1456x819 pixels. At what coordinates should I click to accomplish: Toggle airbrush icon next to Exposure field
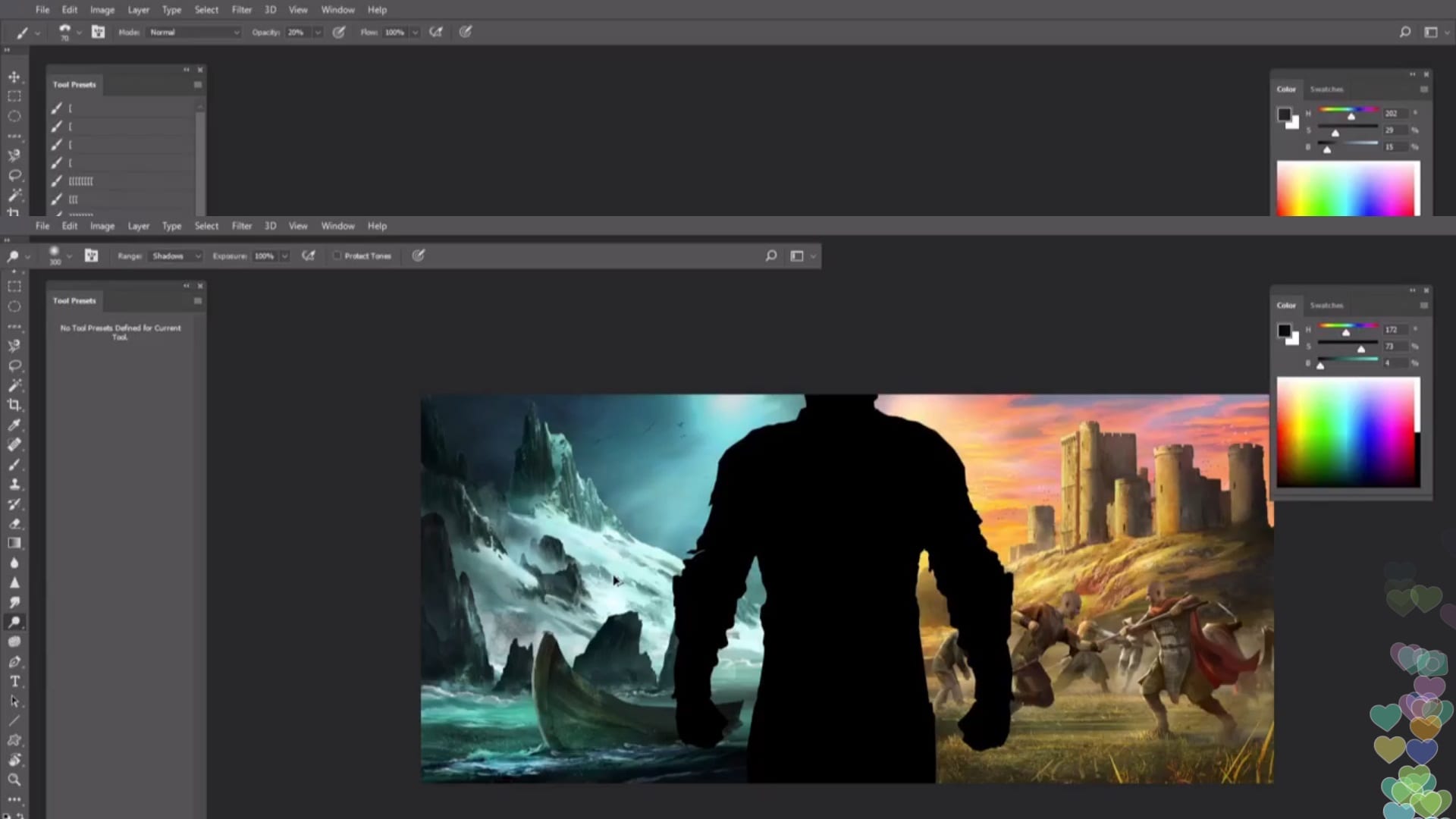point(308,256)
